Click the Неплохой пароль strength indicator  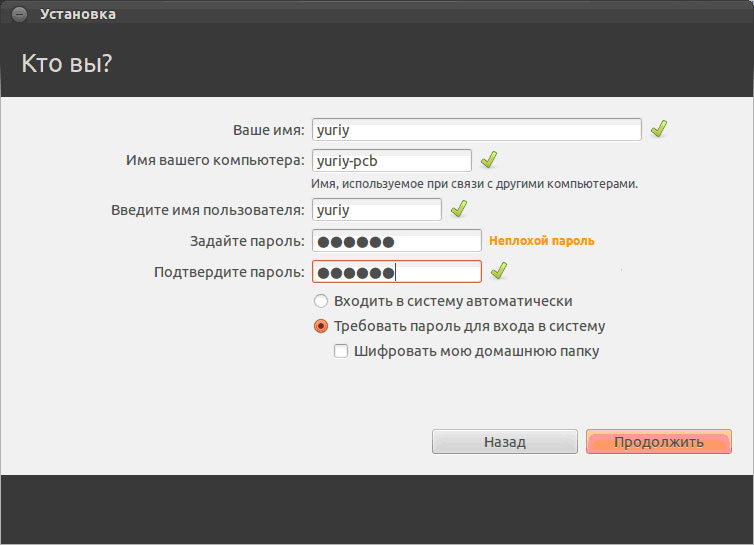click(541, 241)
